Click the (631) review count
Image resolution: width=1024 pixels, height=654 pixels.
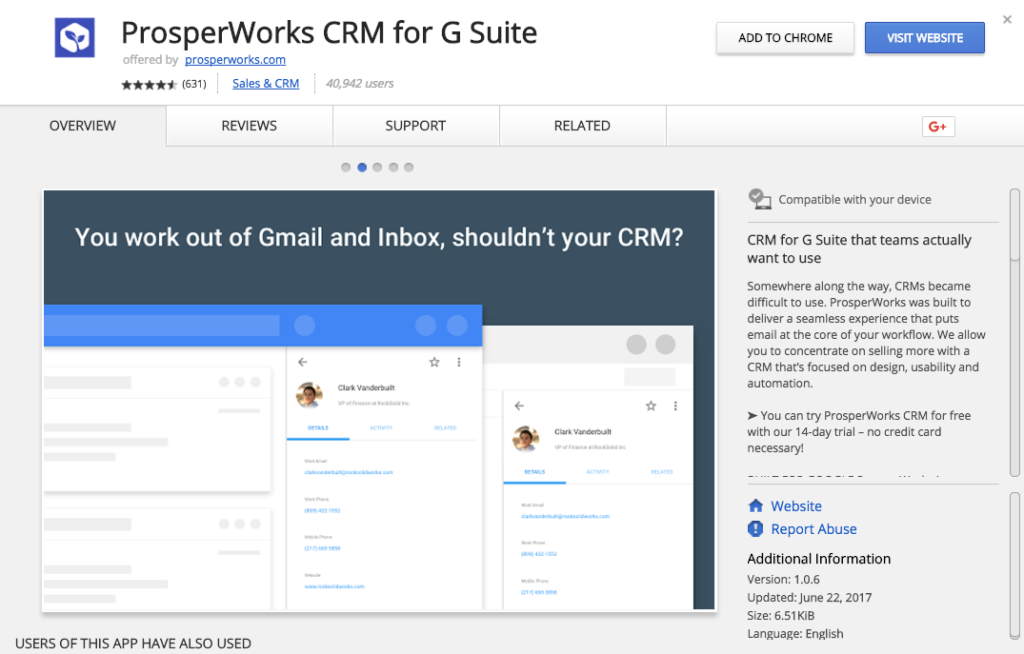click(194, 84)
